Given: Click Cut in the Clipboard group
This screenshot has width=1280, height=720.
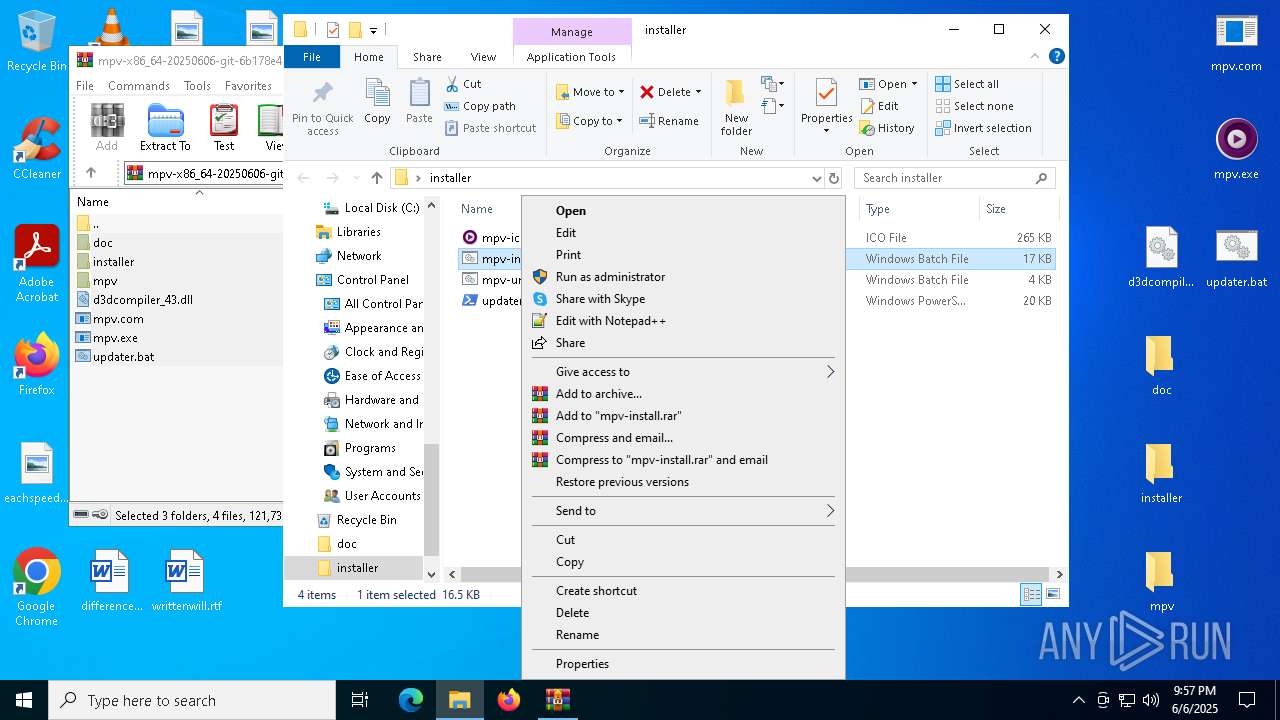Looking at the screenshot, I should [463, 84].
